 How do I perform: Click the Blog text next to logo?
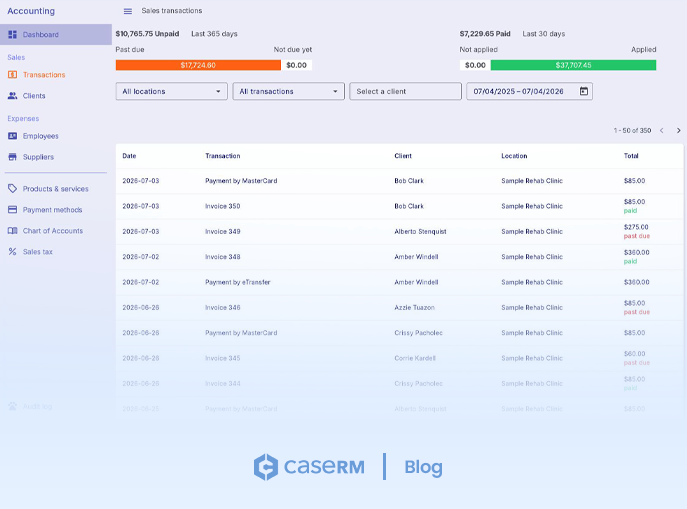(423, 467)
